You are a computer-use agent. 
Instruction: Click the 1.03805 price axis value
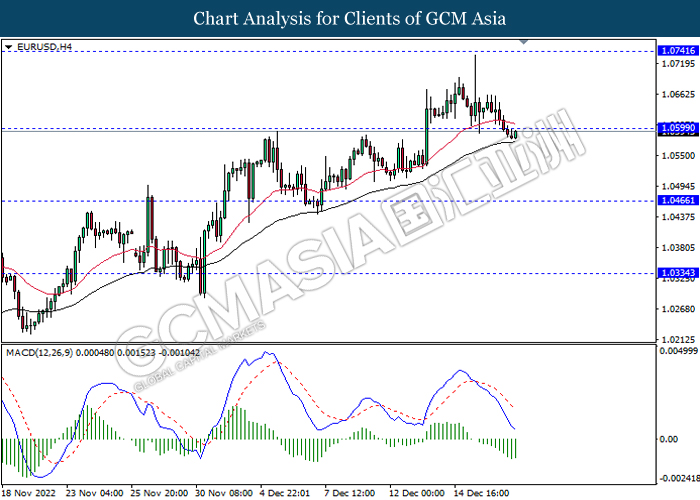click(x=678, y=247)
